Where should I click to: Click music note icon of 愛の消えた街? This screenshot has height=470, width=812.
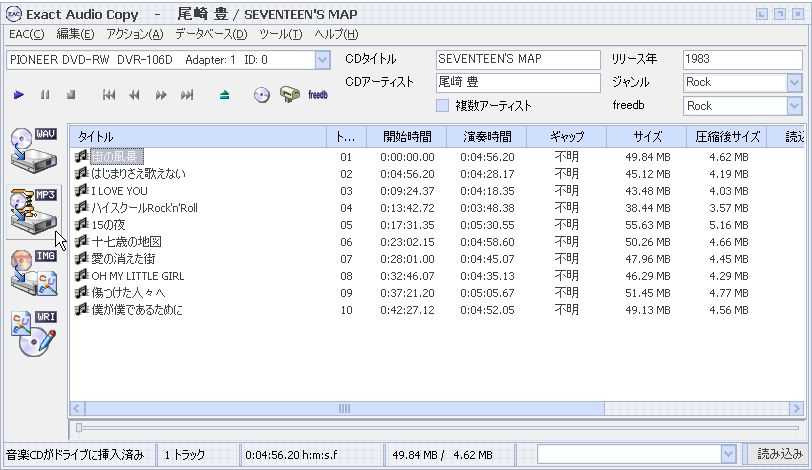click(81, 258)
